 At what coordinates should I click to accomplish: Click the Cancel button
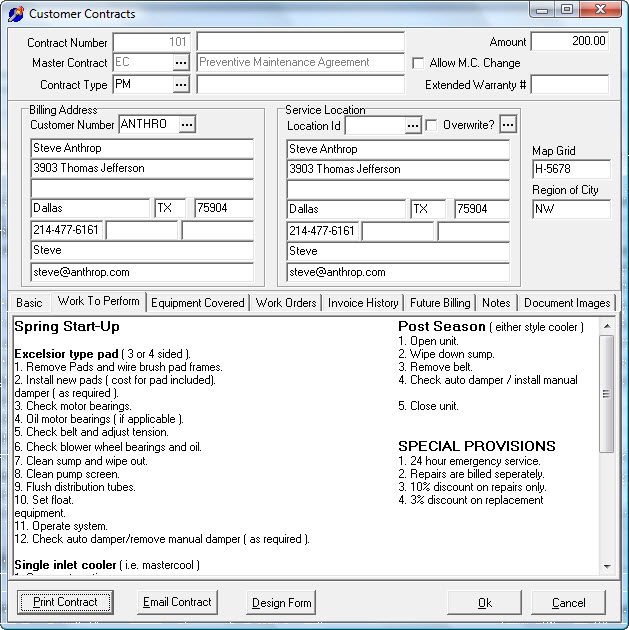[x=568, y=603]
